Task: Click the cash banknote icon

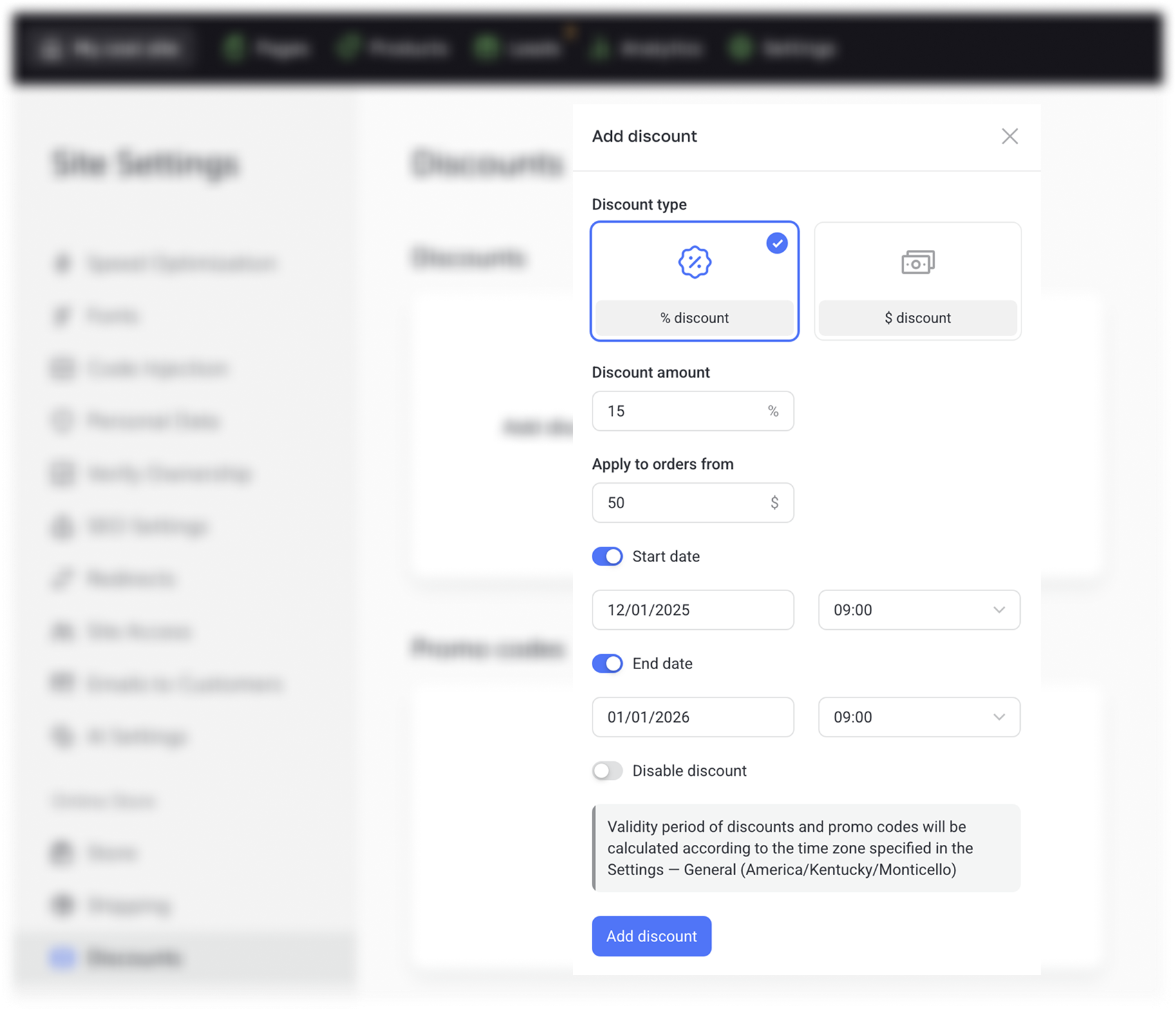Action: click(x=917, y=262)
